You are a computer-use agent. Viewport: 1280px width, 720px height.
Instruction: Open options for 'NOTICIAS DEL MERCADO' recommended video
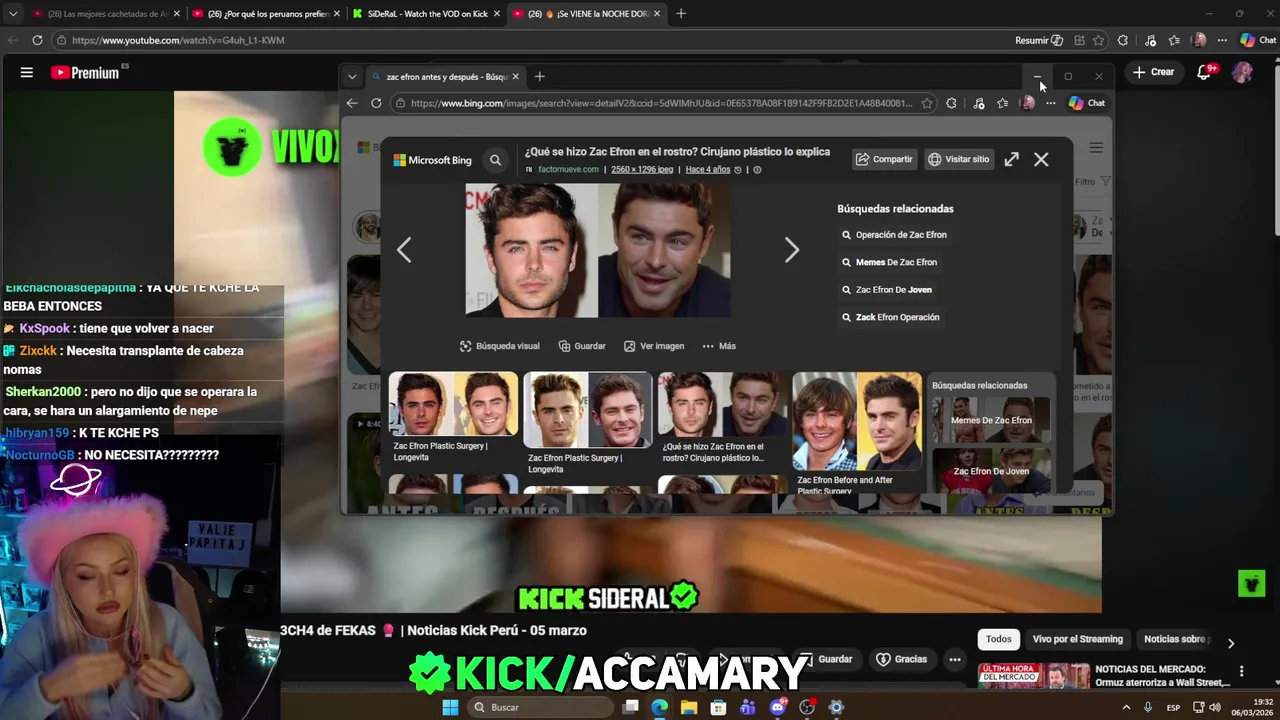tap(1241, 671)
